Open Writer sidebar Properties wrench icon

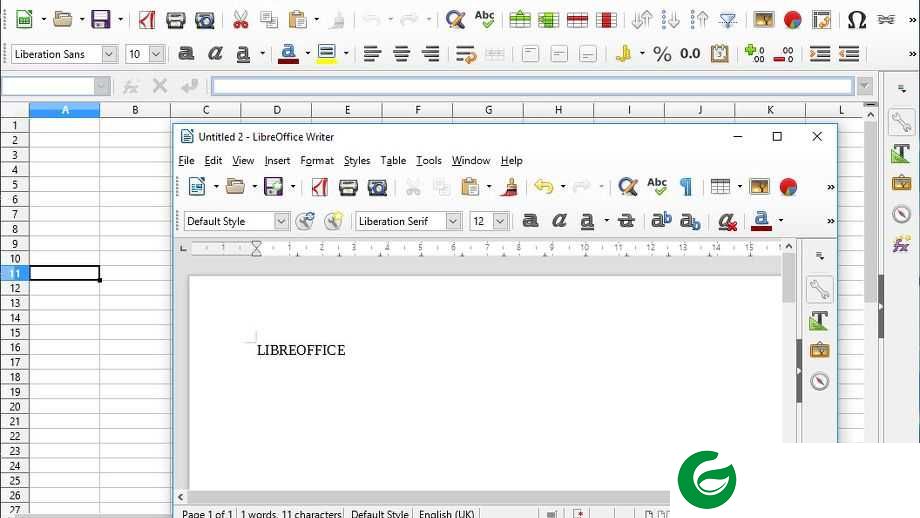[x=820, y=290]
